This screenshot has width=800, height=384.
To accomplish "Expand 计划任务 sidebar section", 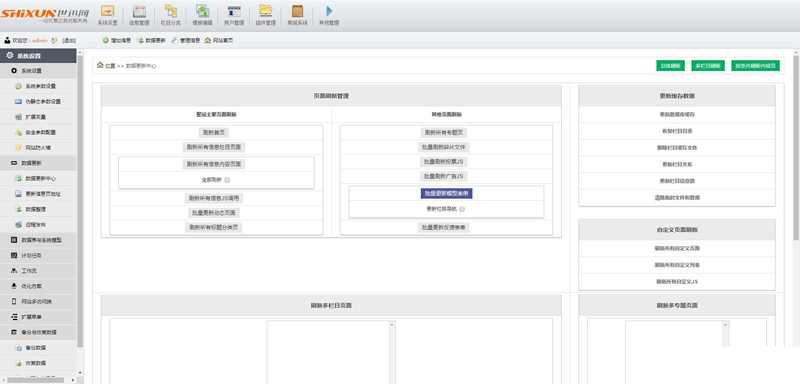I will (x=38, y=255).
